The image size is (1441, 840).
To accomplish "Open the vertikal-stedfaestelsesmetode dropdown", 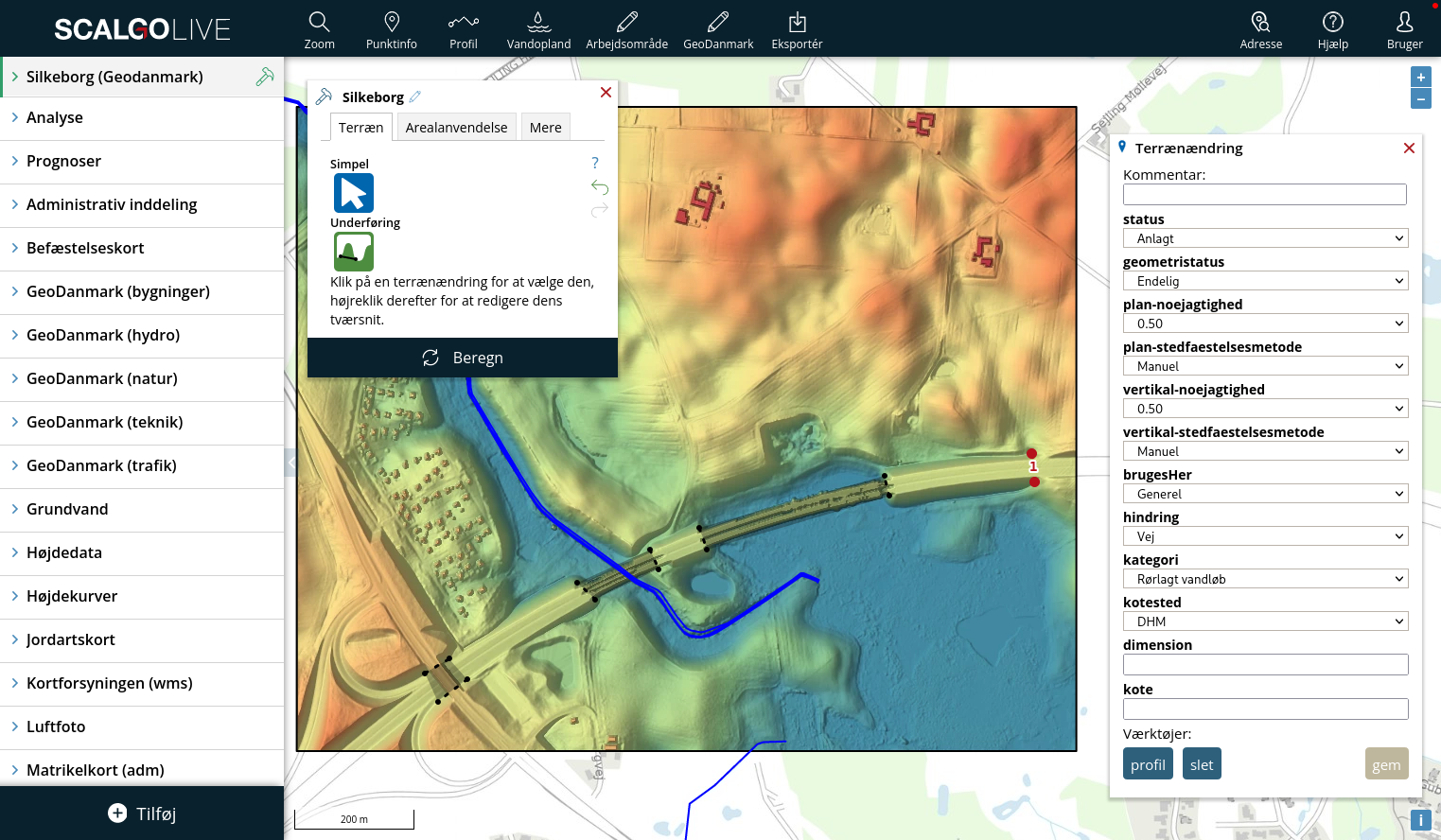I will (1265, 451).
